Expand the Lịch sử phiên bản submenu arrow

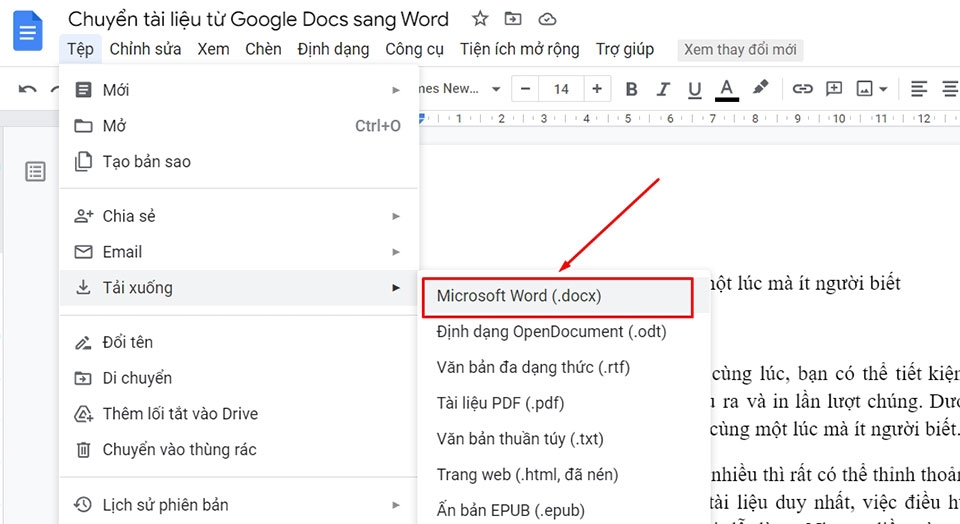click(396, 505)
